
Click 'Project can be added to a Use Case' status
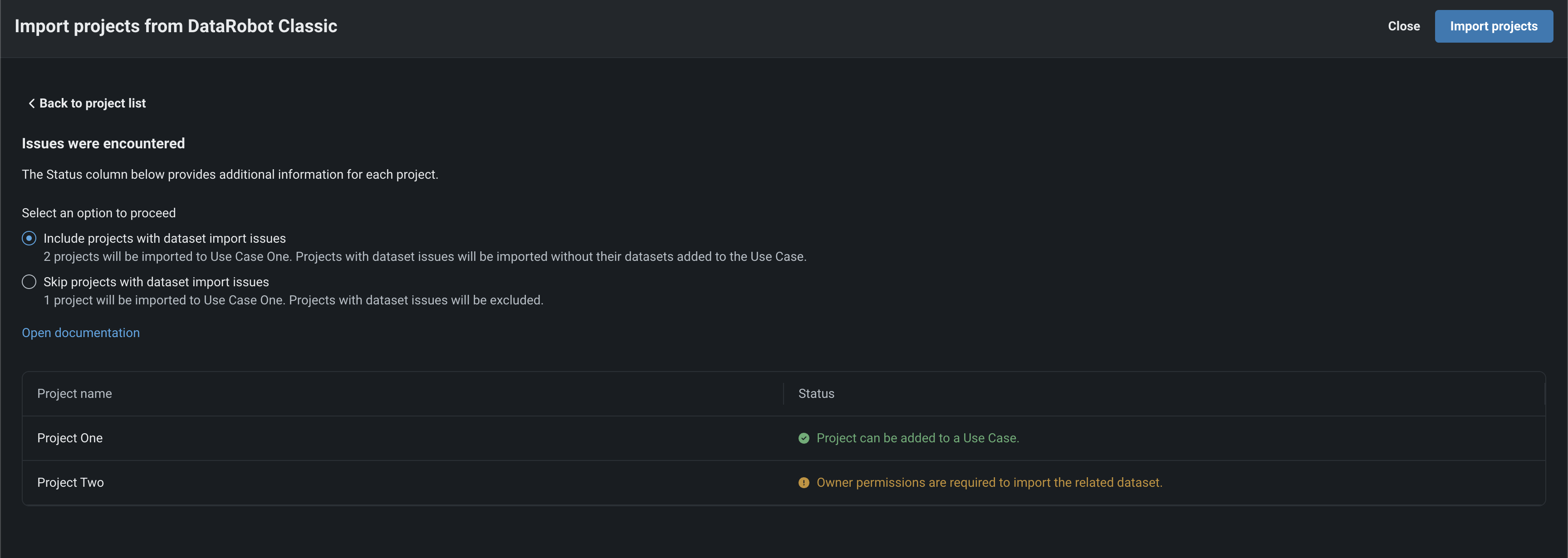(x=917, y=438)
